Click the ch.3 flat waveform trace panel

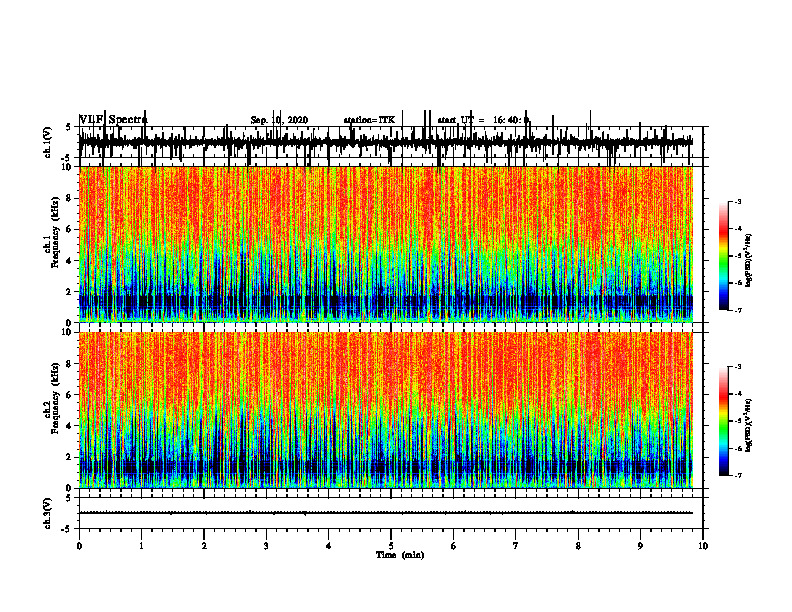click(x=391, y=513)
